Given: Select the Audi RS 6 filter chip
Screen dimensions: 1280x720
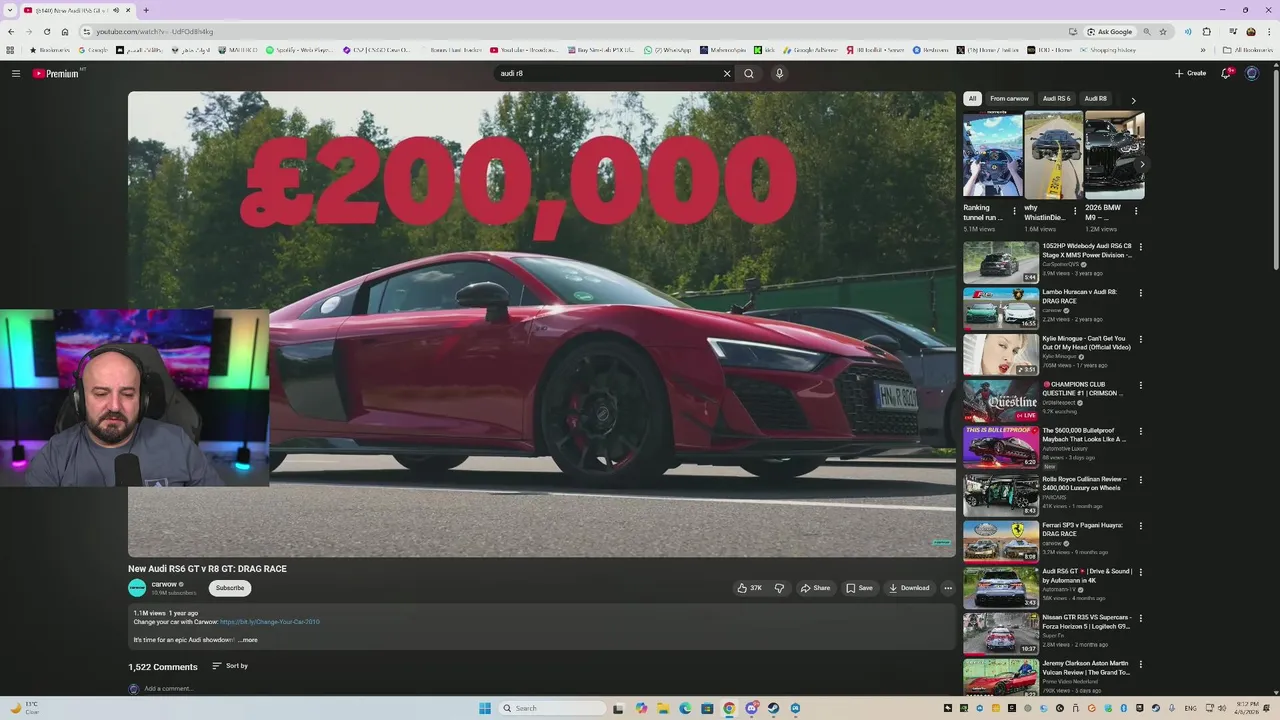Looking at the screenshot, I should coord(1056,99).
